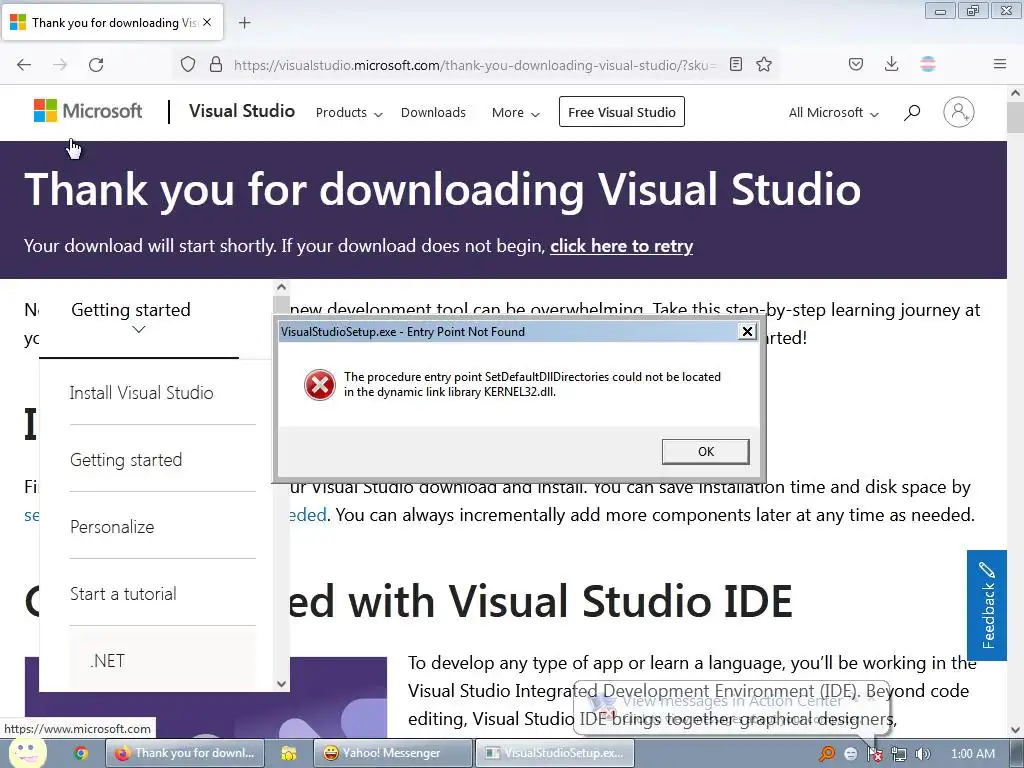Bookmark this page with the star icon

pyautogui.click(x=764, y=65)
